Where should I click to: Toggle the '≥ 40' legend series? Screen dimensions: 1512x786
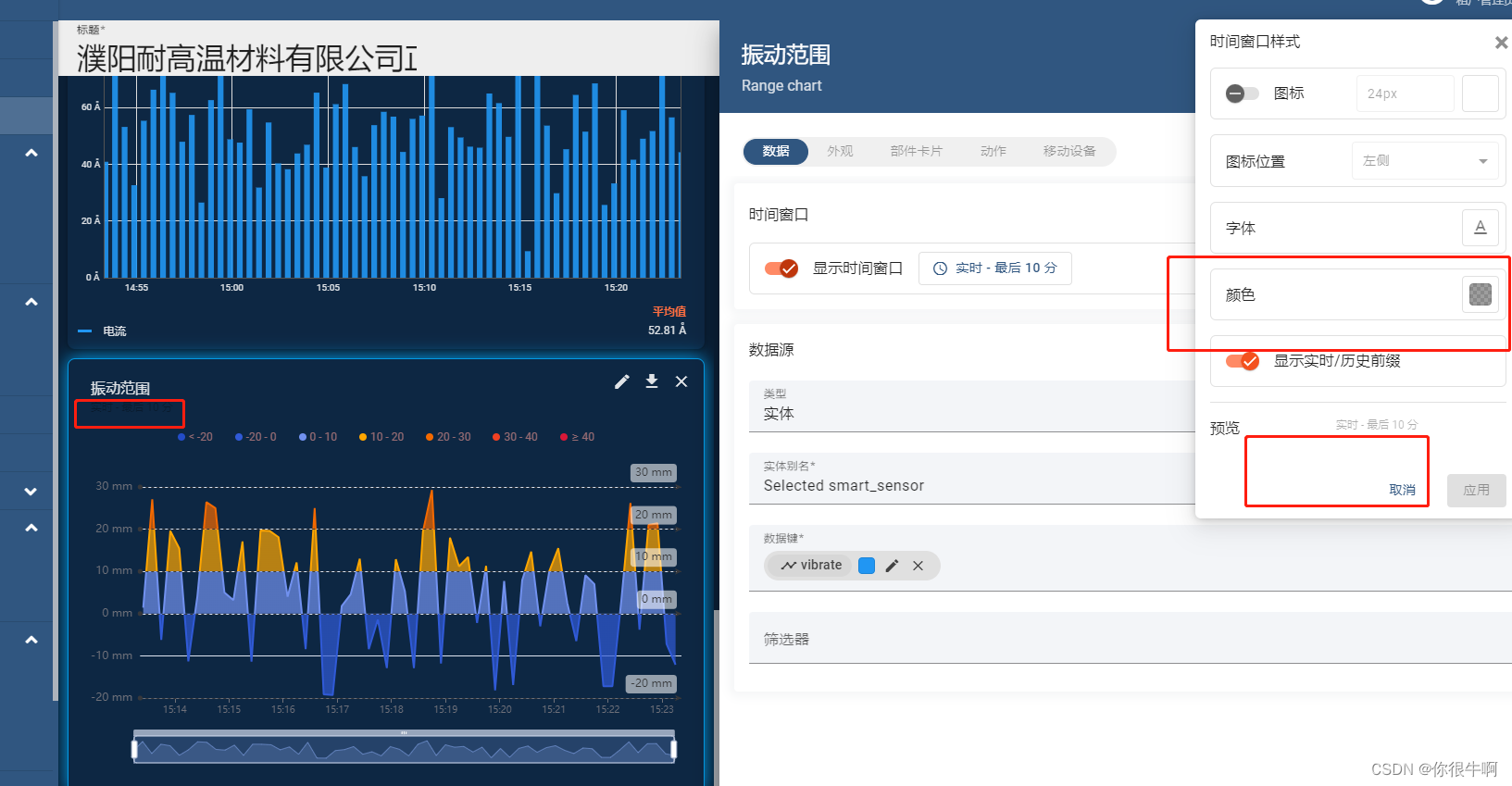point(577,437)
